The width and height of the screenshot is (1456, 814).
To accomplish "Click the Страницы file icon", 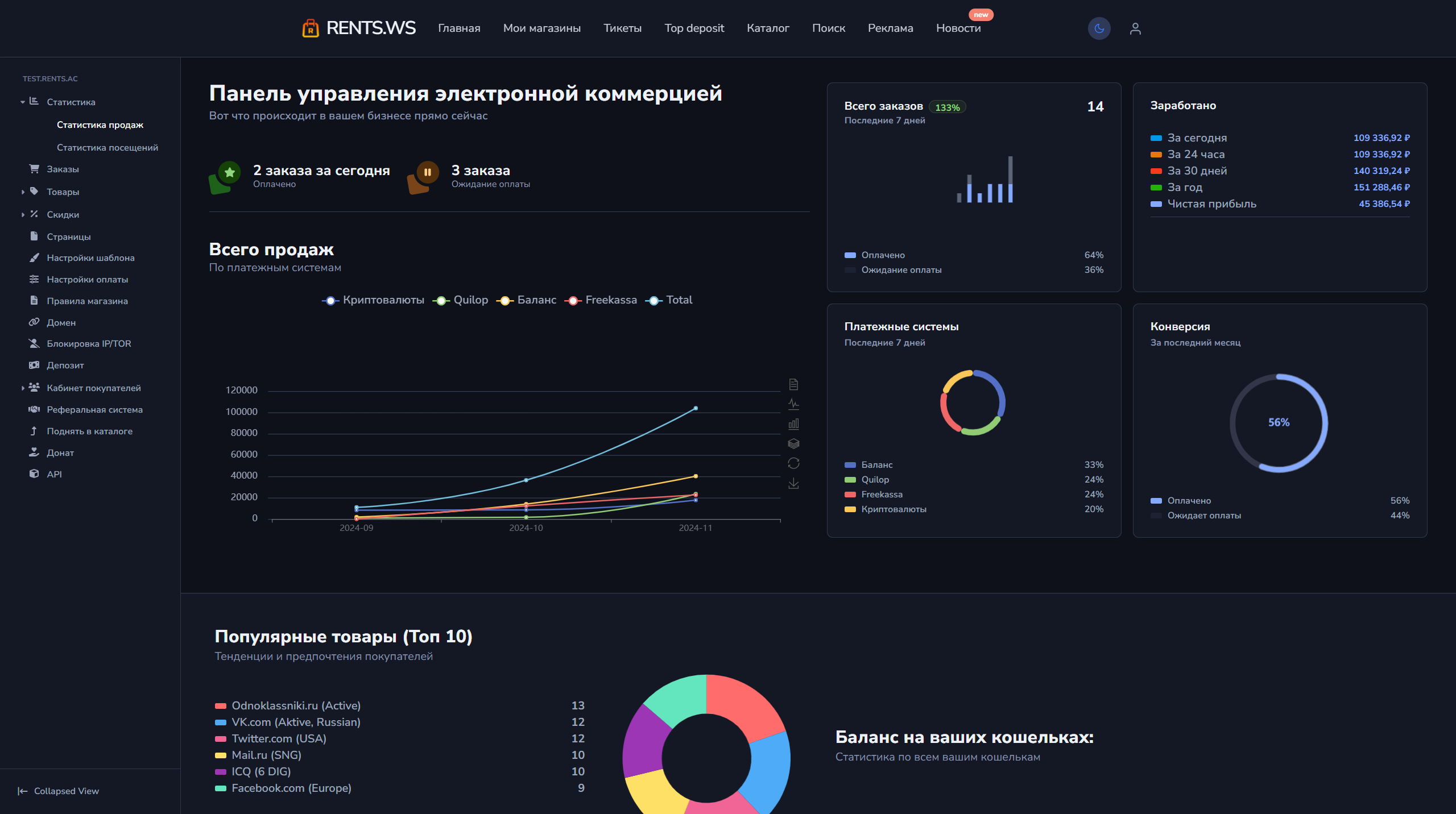I will [x=34, y=236].
